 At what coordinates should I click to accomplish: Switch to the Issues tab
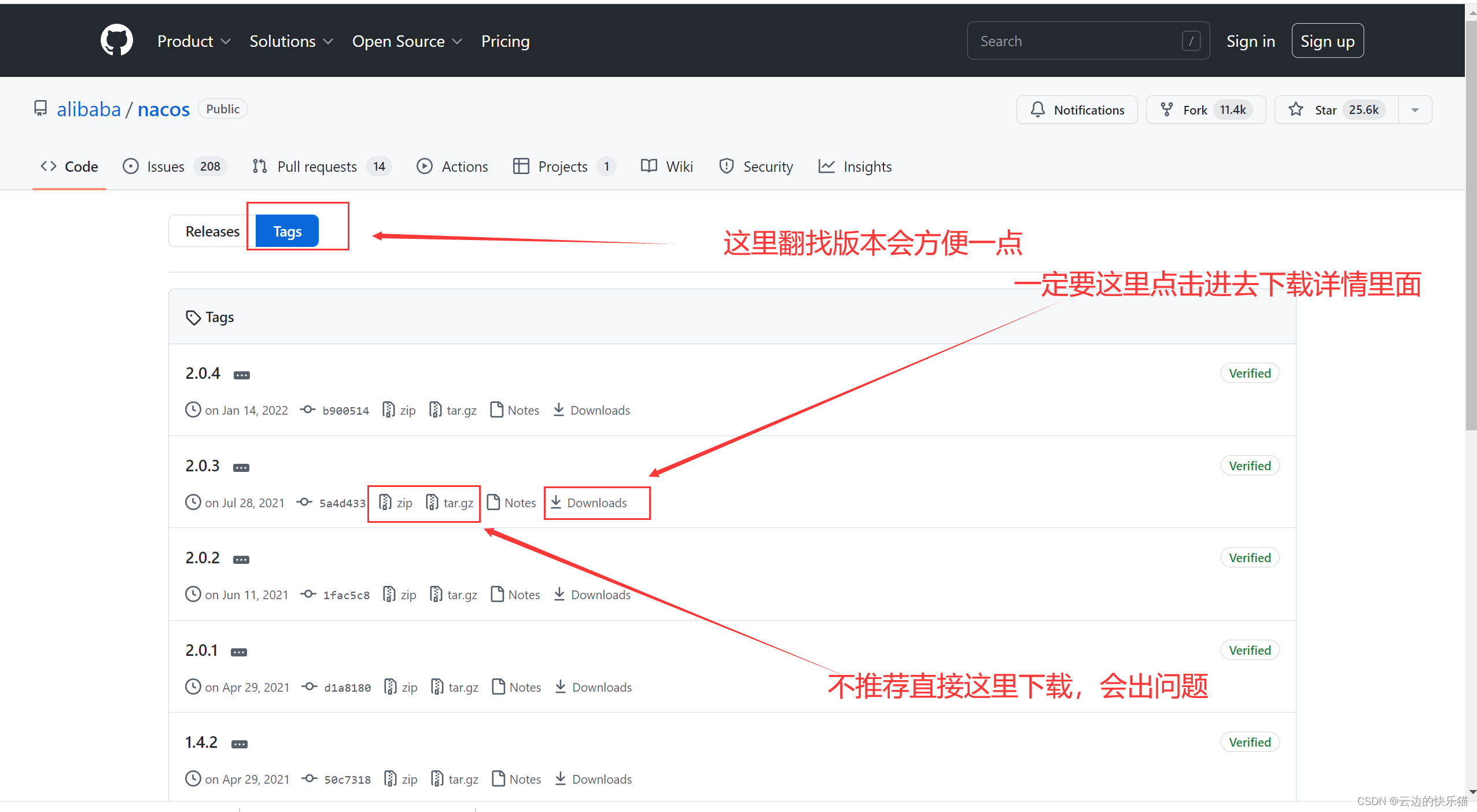point(174,167)
